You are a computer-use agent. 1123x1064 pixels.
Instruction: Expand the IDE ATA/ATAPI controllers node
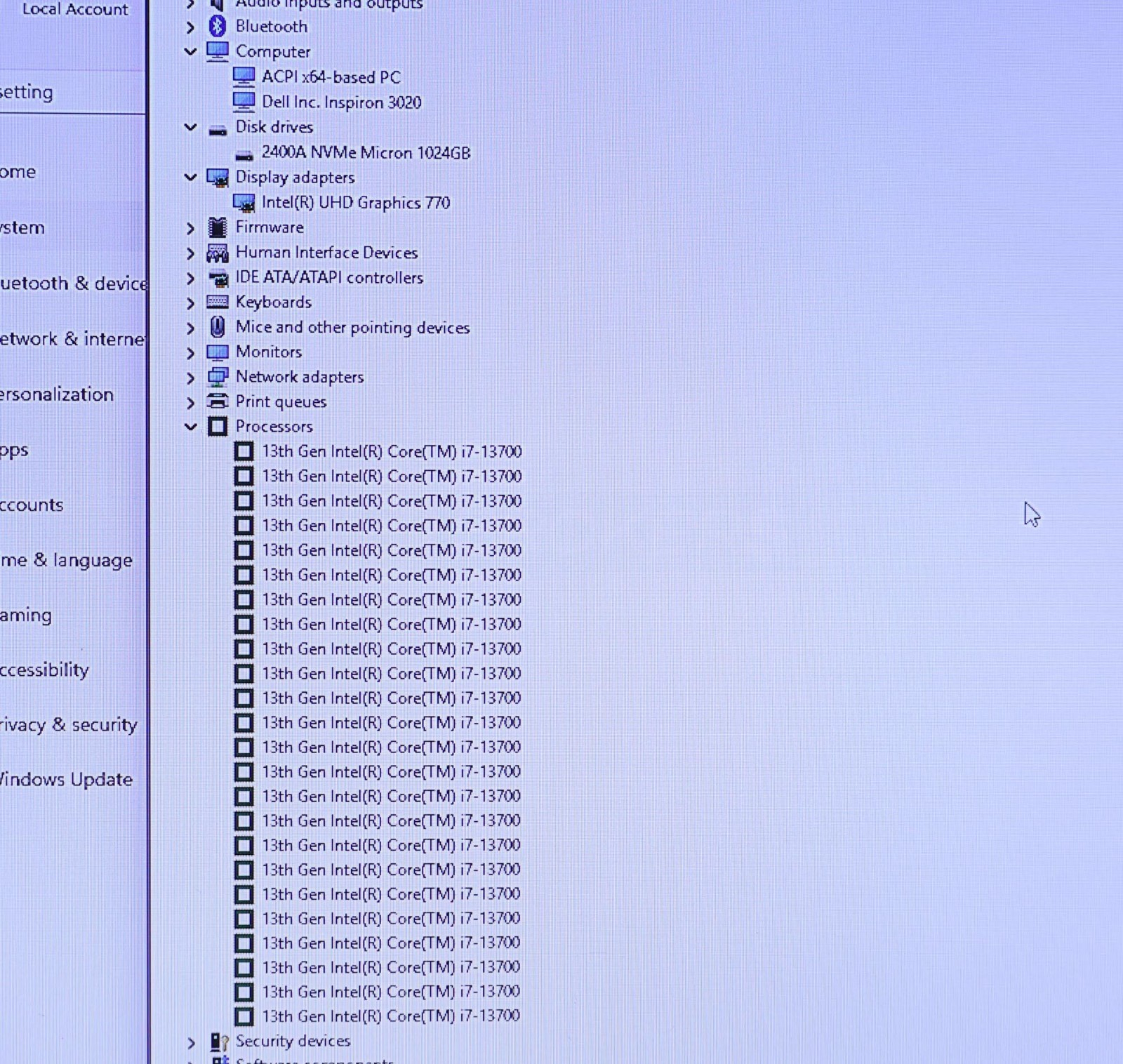(190, 279)
